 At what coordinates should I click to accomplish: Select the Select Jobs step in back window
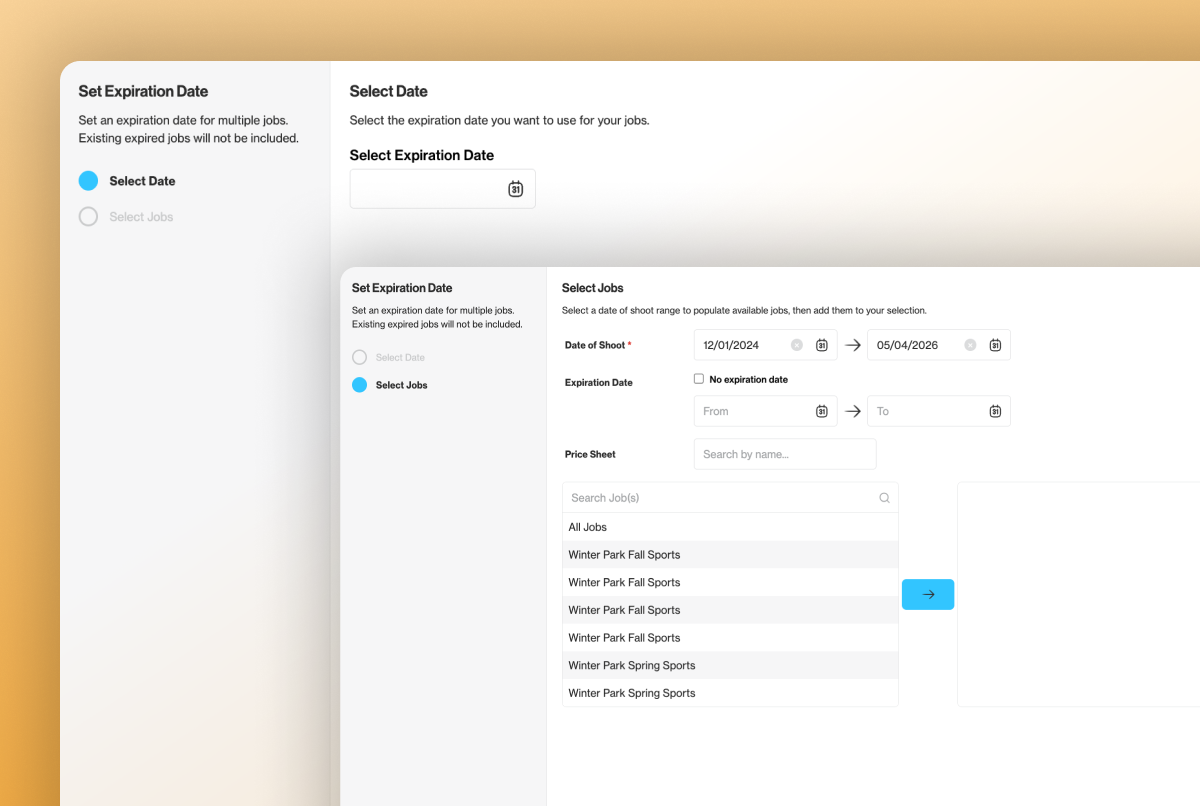tap(126, 217)
